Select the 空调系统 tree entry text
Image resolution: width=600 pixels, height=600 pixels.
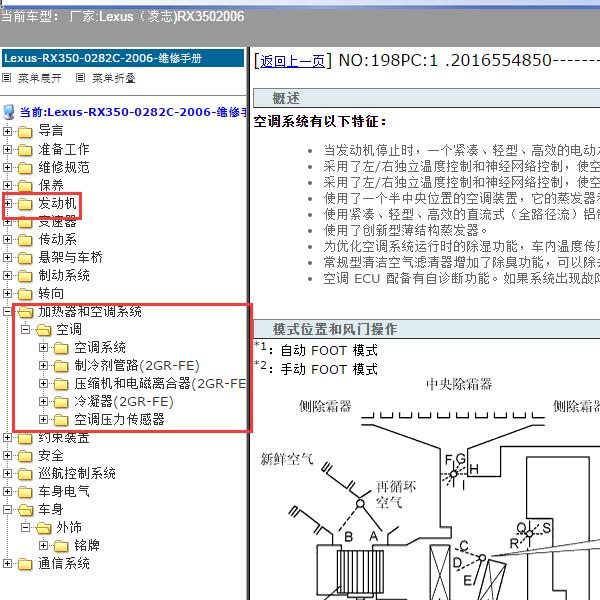(x=100, y=347)
